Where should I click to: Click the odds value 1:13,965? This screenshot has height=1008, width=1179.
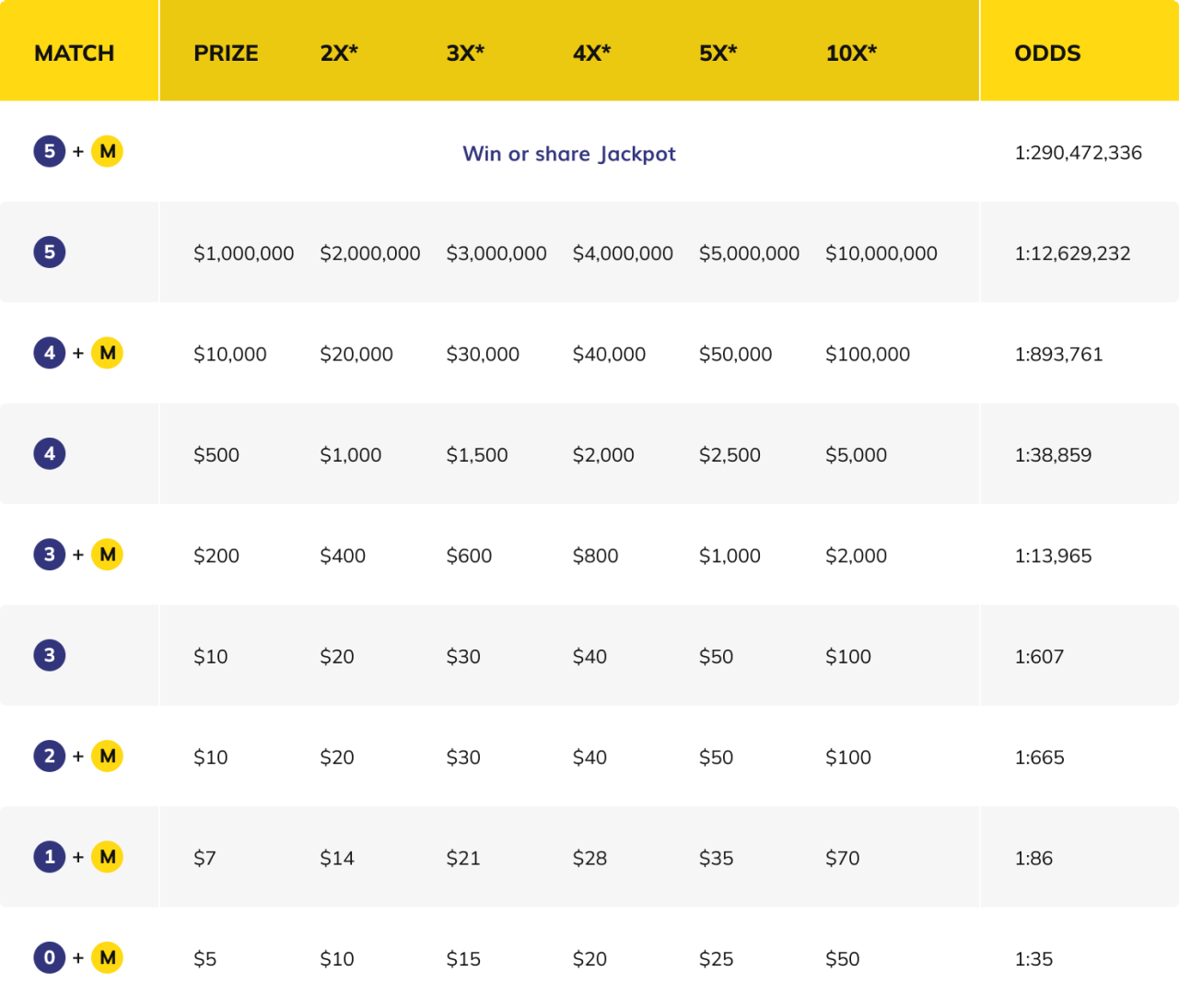tap(1054, 557)
